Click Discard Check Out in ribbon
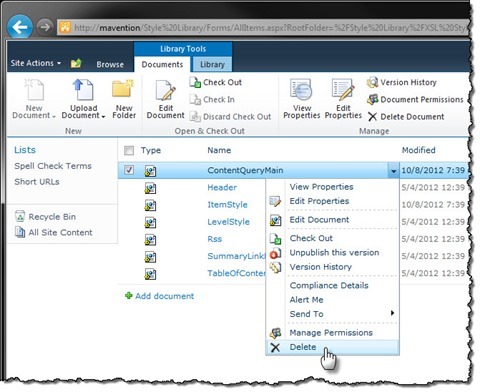 (x=230, y=117)
